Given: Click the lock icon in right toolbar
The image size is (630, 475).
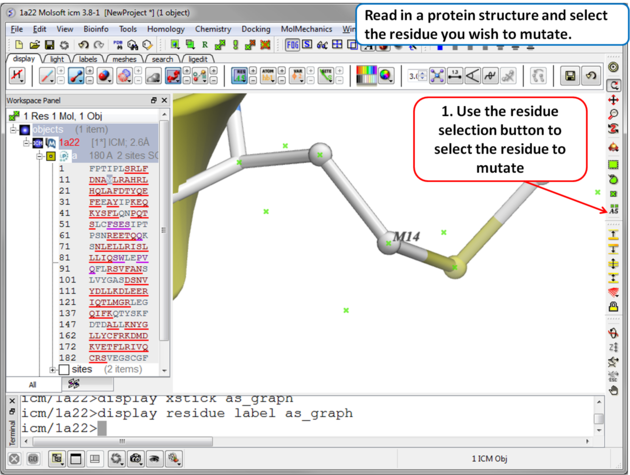Looking at the screenshot, I should 614,307.
